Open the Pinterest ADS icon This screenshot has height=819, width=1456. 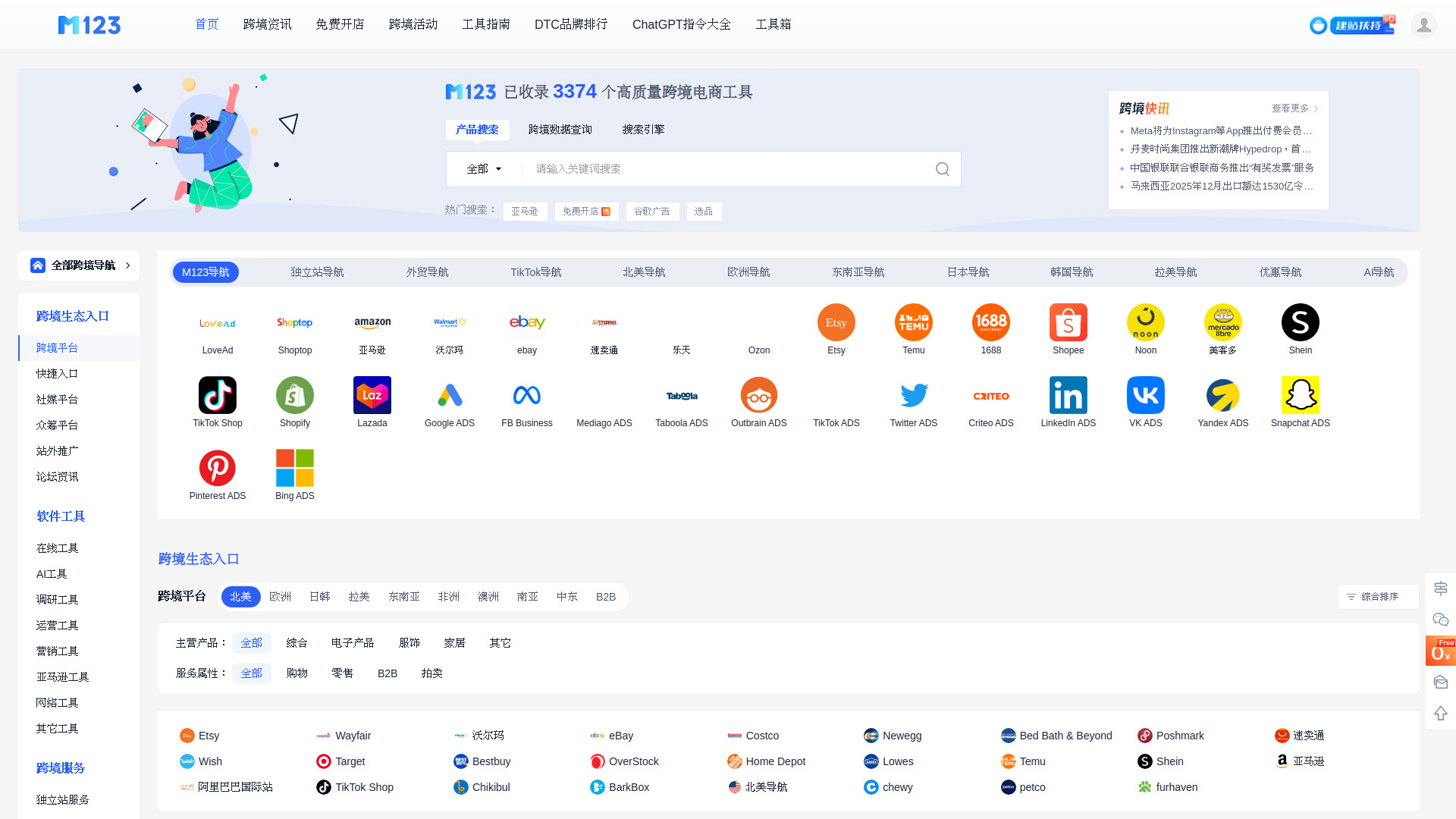218,468
